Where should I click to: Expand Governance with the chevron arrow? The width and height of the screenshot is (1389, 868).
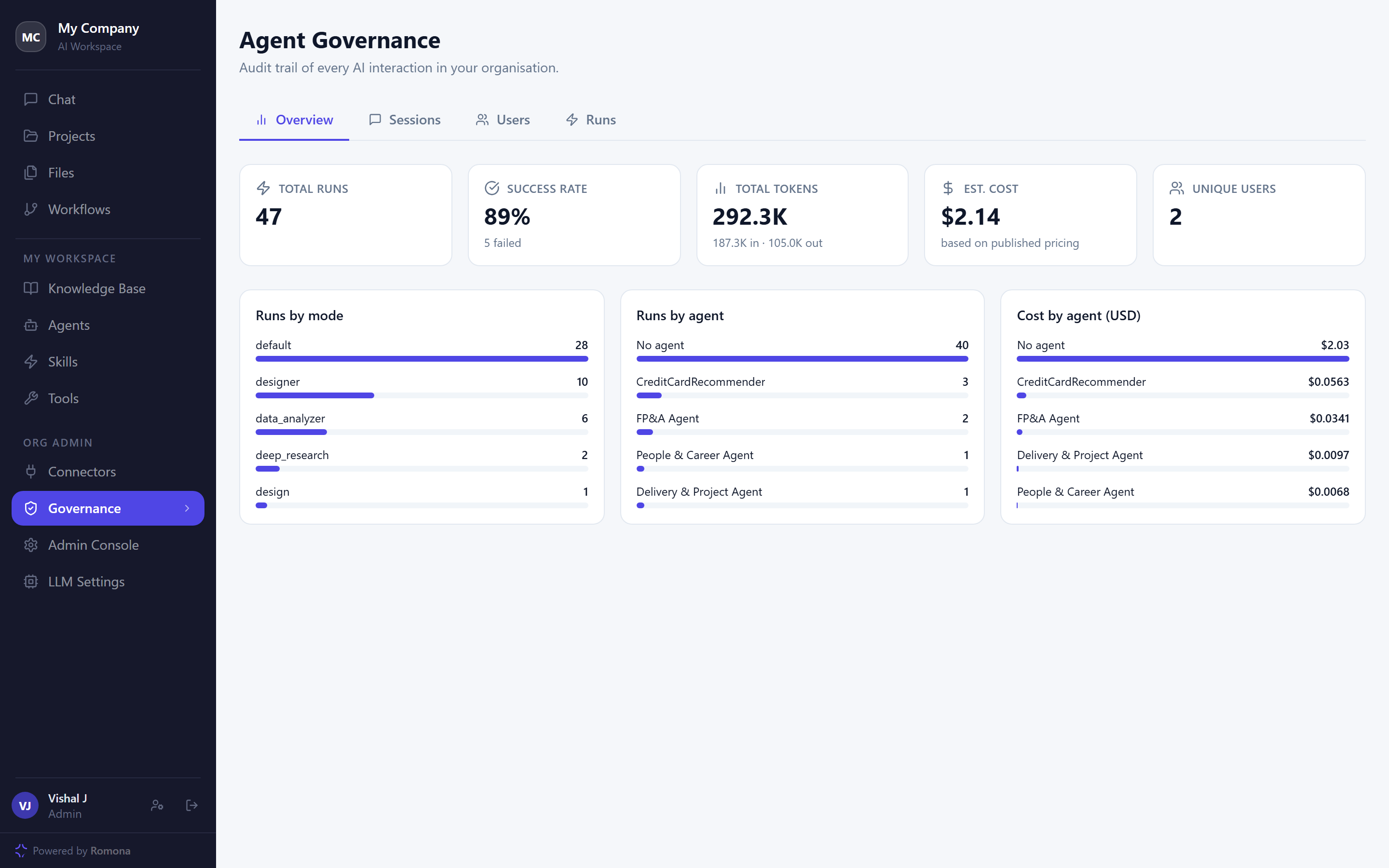point(187,508)
